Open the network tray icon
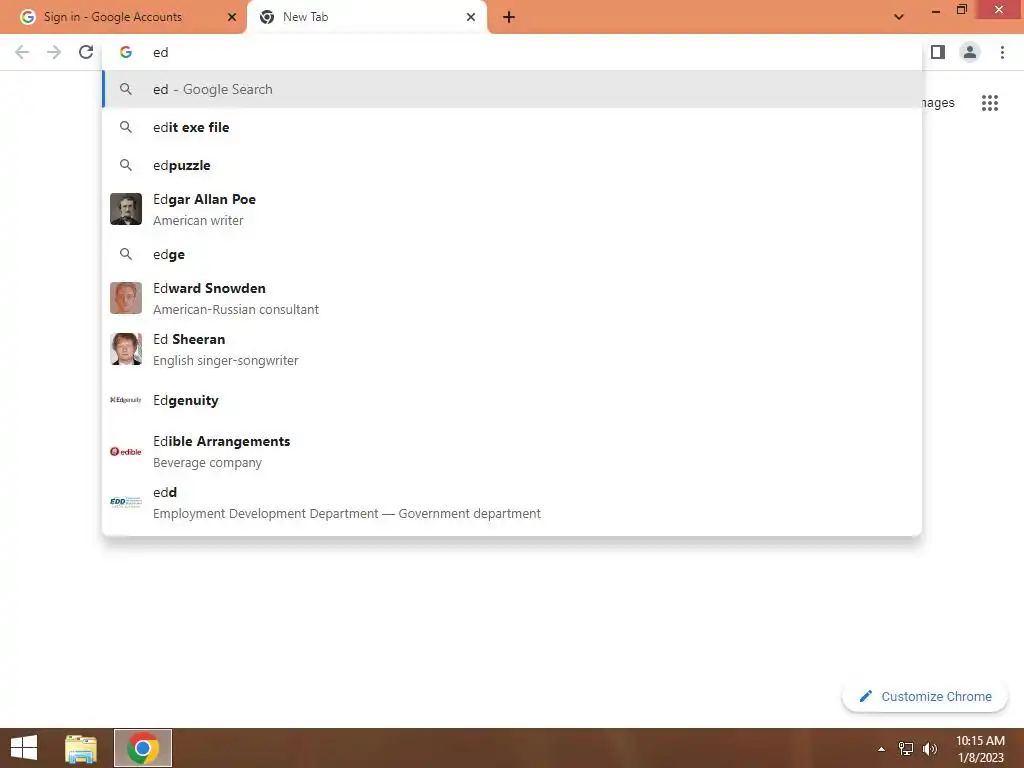 pyautogui.click(x=906, y=749)
